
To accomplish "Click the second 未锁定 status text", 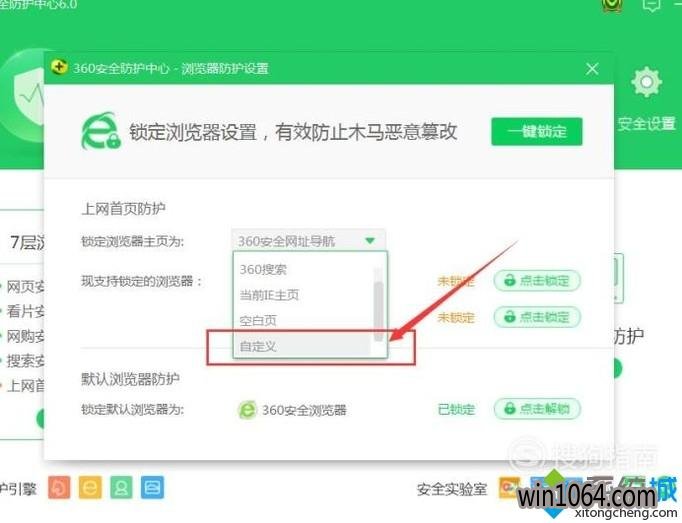I will coord(456,317).
